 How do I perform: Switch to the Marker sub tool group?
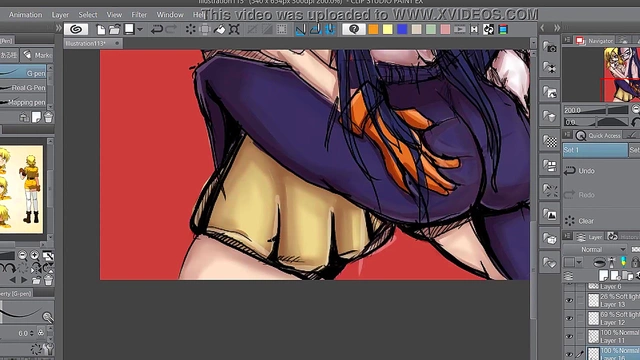click(x=37, y=55)
